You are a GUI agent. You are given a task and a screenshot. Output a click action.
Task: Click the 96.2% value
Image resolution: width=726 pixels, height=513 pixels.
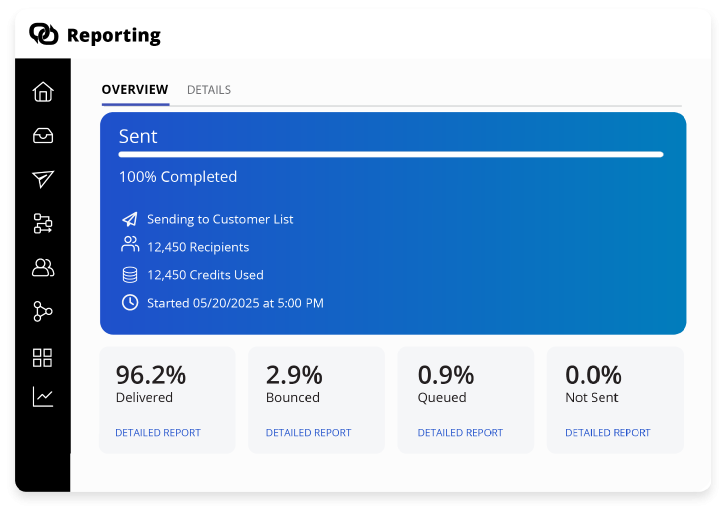[x=151, y=375]
